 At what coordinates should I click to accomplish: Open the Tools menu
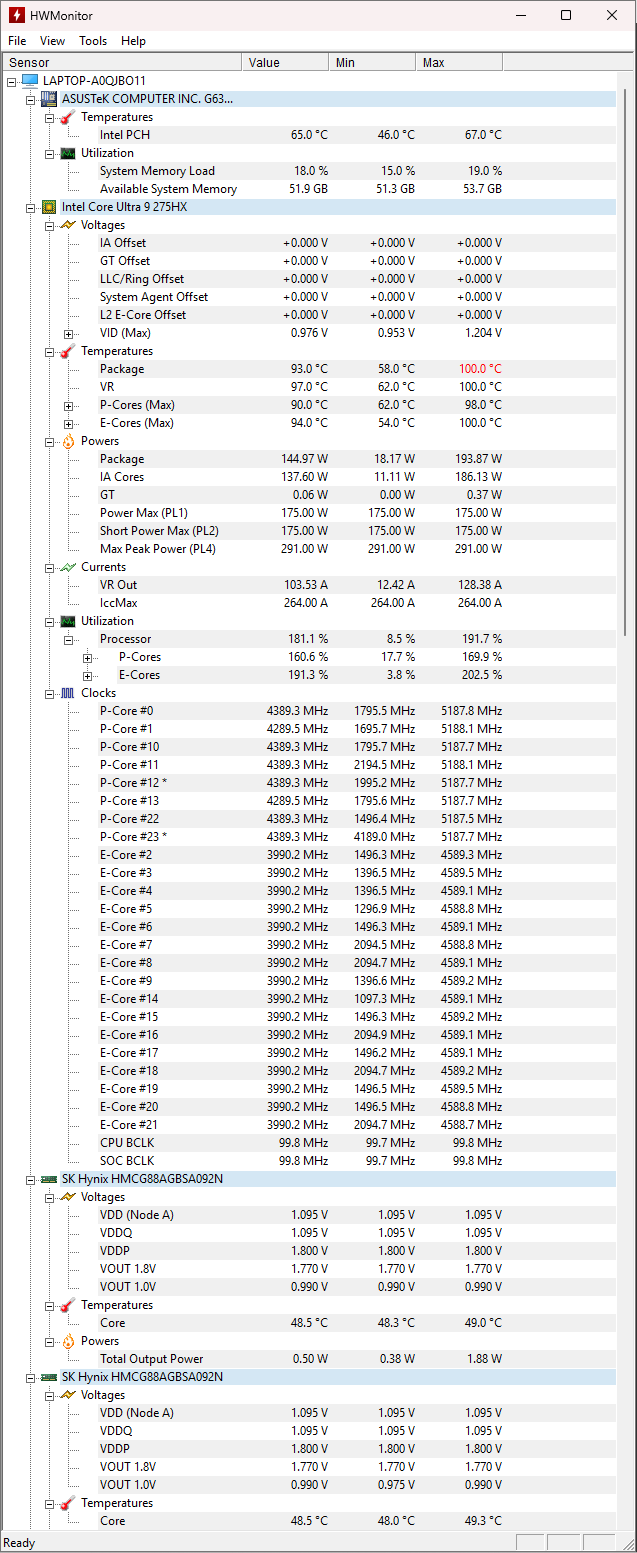coord(93,41)
